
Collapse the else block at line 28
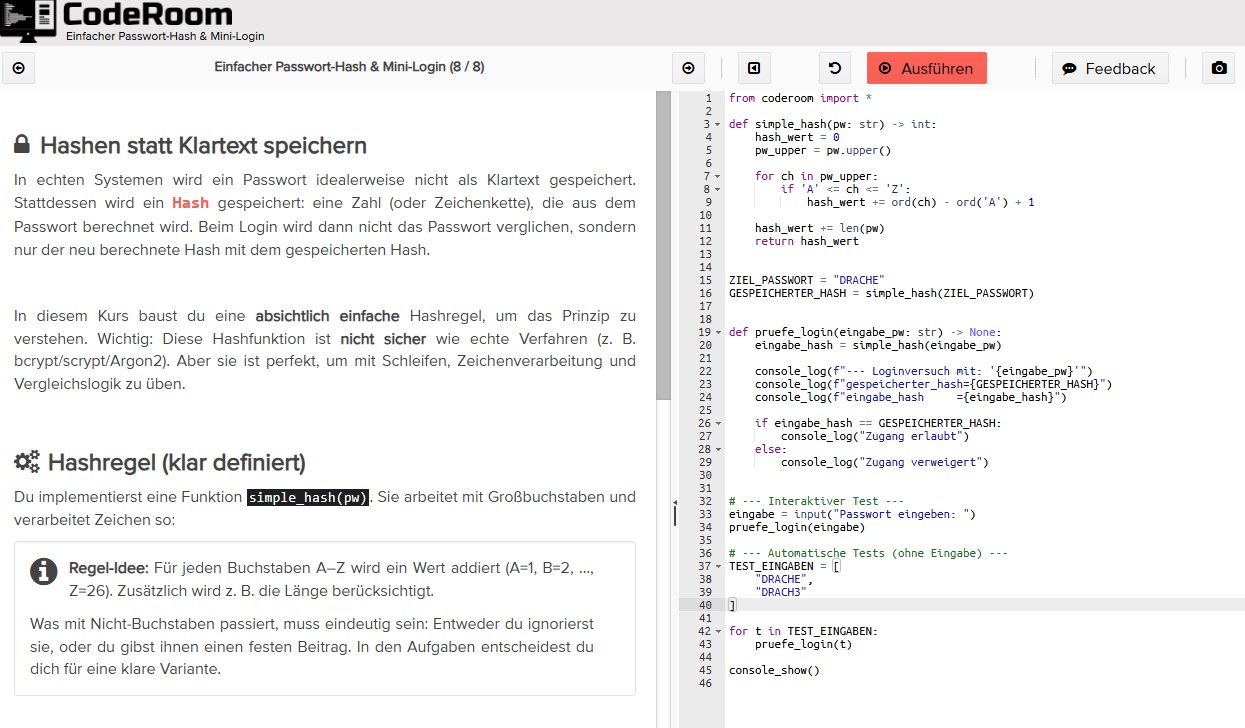pyautogui.click(x=718, y=449)
